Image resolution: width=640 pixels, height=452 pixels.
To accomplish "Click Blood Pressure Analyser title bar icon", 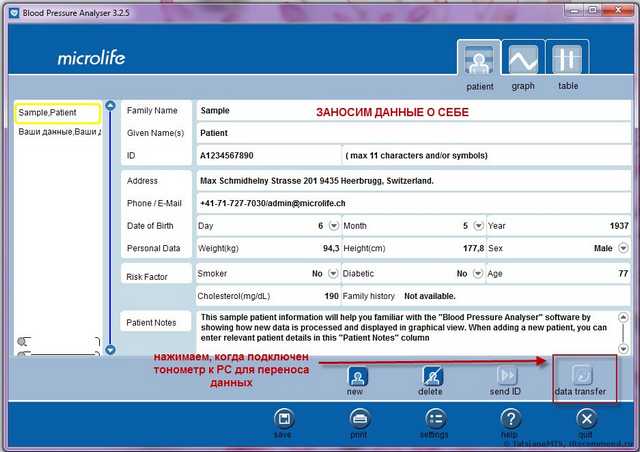I will [x=14, y=13].
